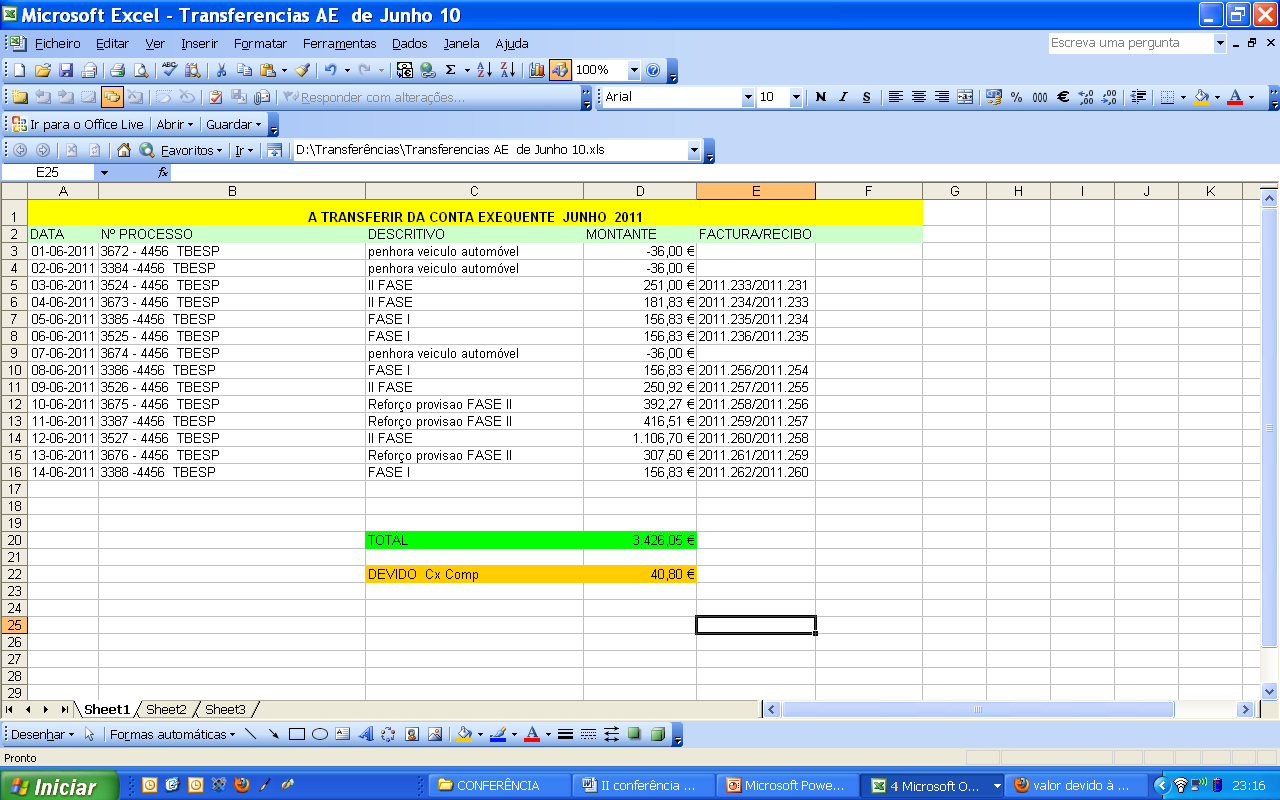Screen dimensions: 1280x800
Task: Apply percent style
Action: pyautogui.click(x=1016, y=97)
